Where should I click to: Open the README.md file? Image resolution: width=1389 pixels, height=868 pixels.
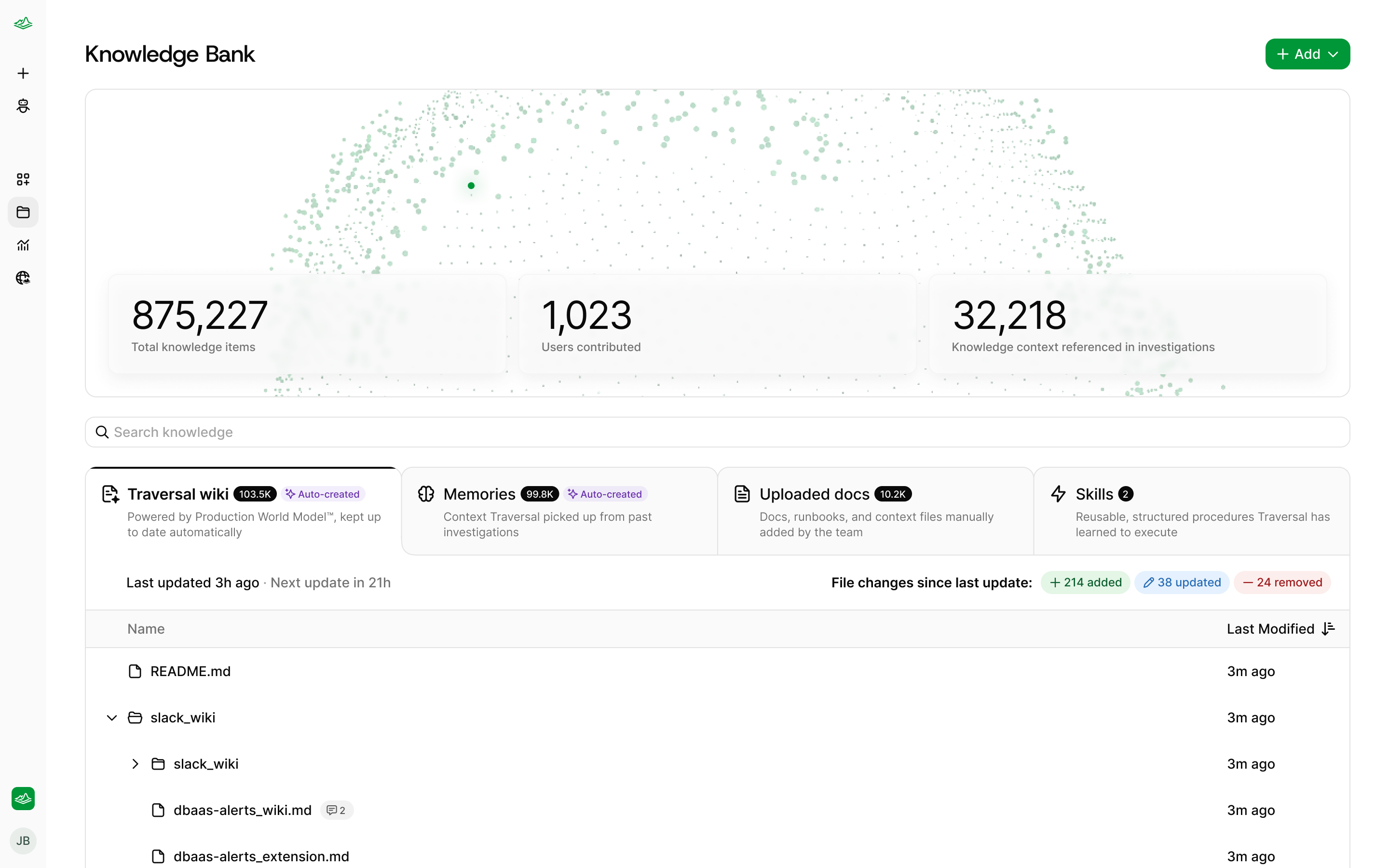191,671
